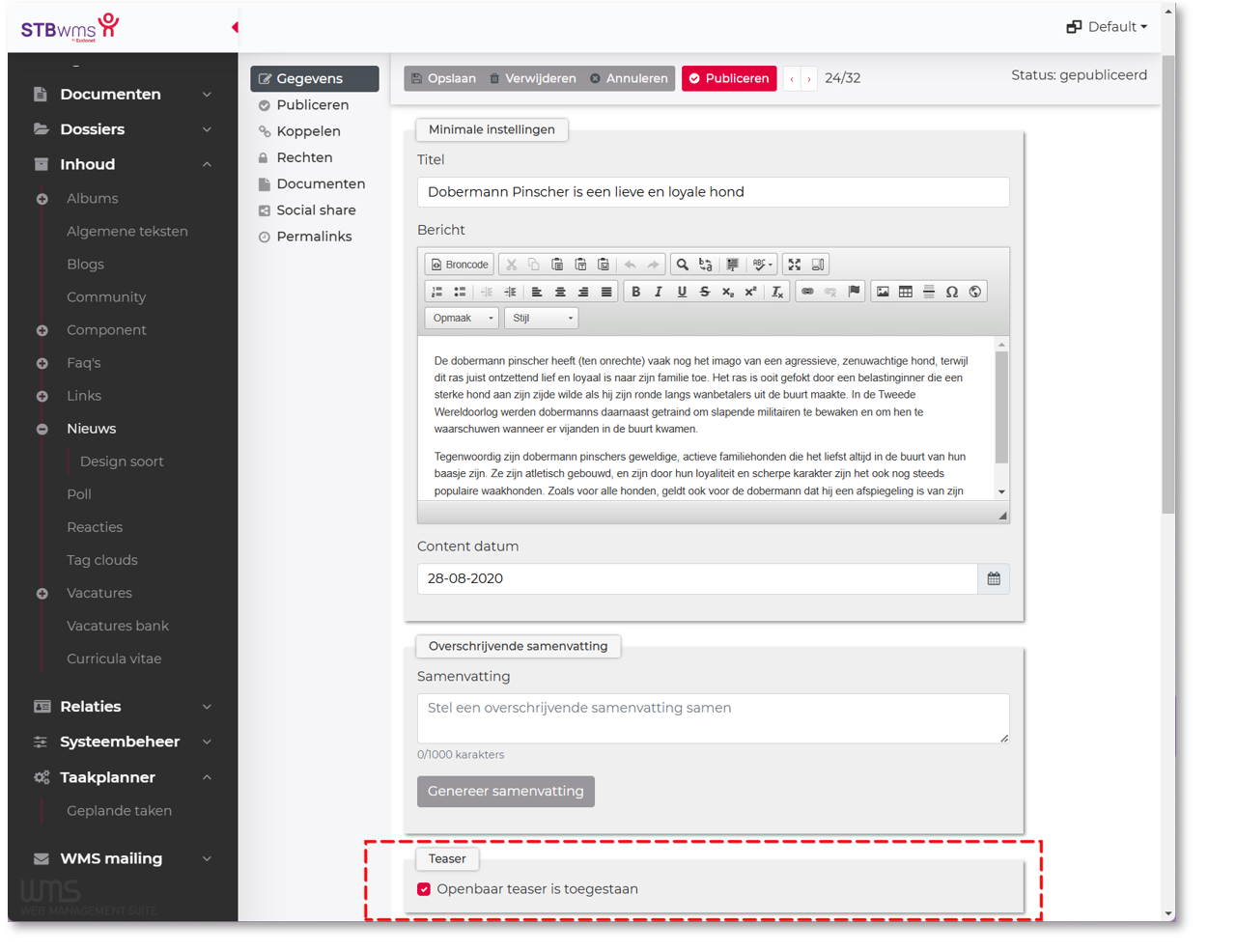Click the red Publiceren button

(x=729, y=78)
